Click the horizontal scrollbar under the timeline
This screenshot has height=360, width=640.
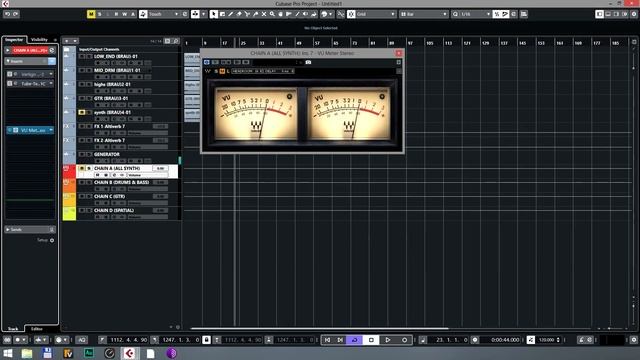pyautogui.click(x=319, y=328)
